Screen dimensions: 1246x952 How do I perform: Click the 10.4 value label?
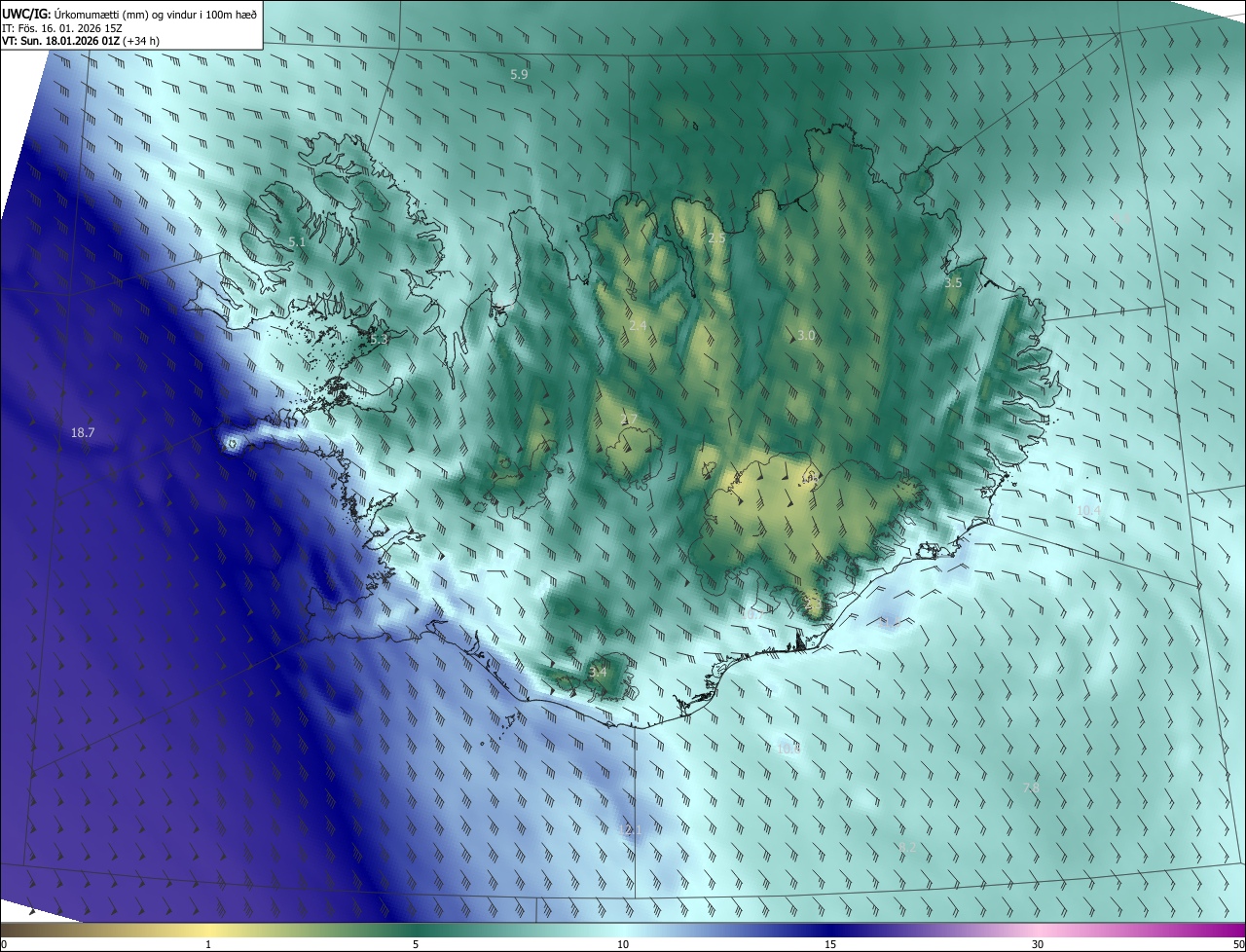tap(1088, 510)
